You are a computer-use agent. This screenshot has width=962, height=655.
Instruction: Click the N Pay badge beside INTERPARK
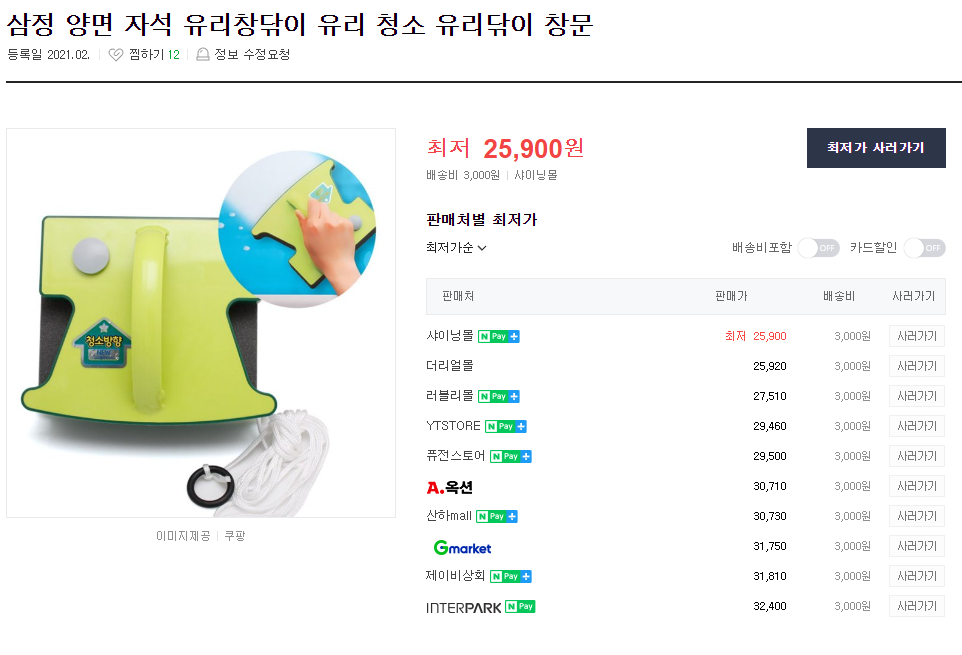[520, 607]
